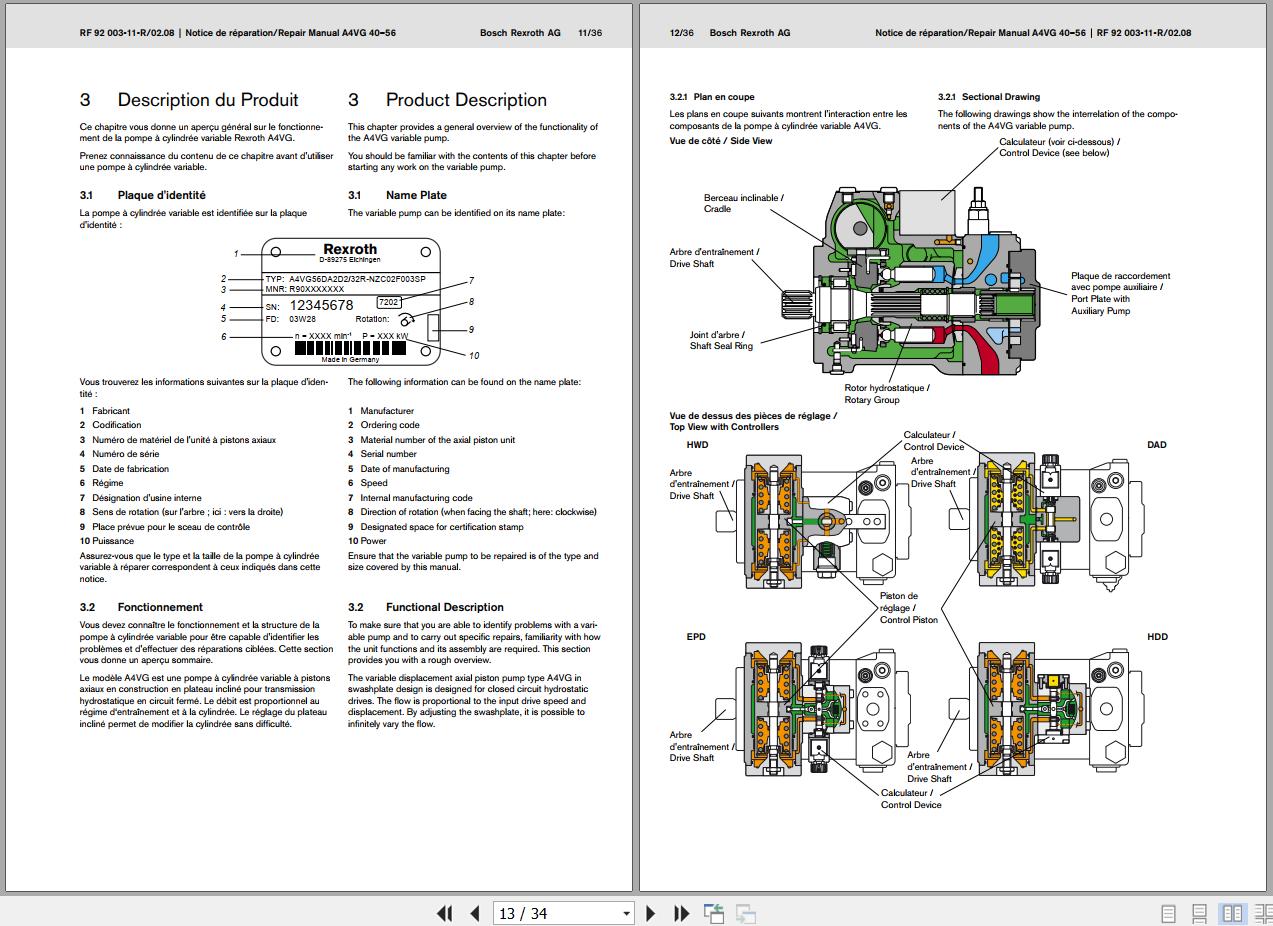Click the page number 11/36 in header
The height and width of the screenshot is (926, 1273).
(x=590, y=33)
